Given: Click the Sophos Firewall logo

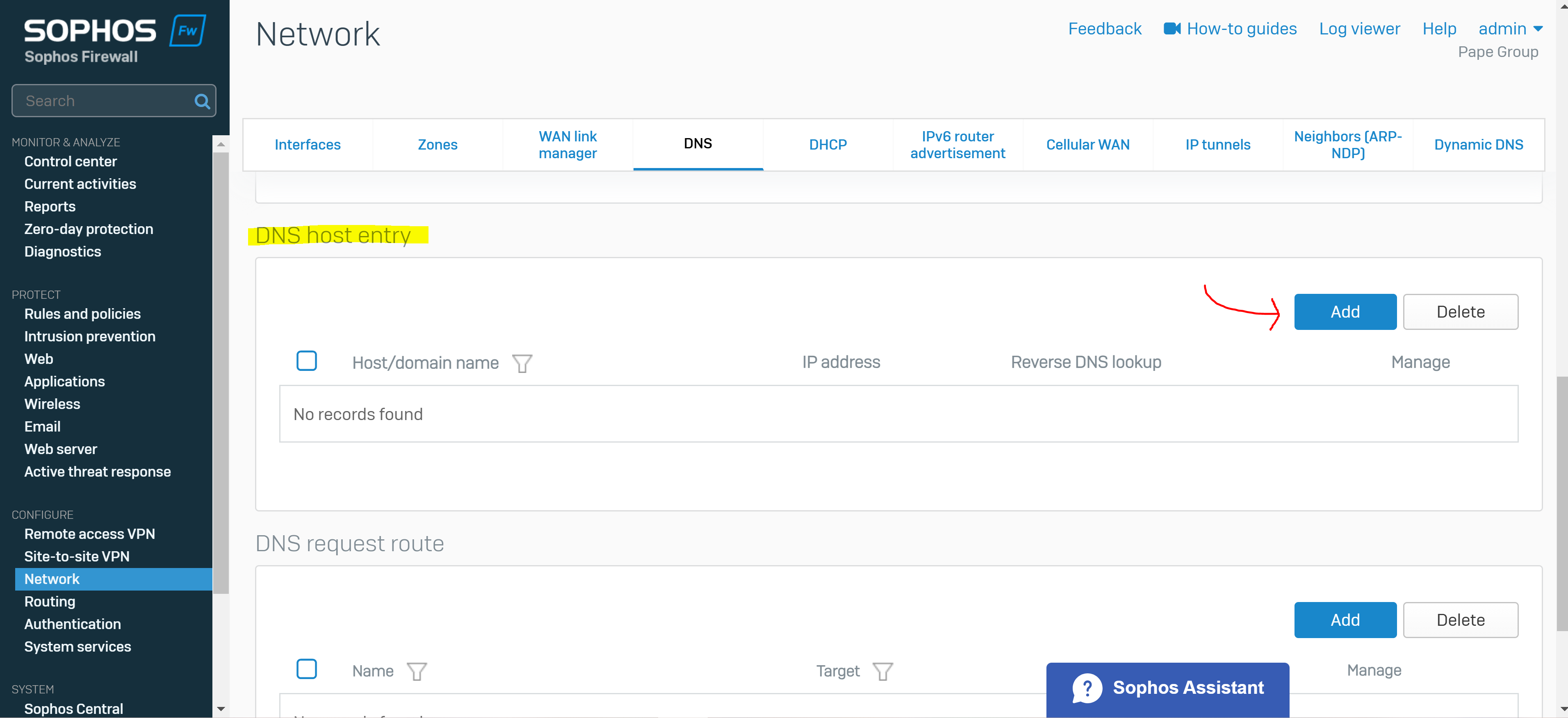Looking at the screenshot, I should point(114,39).
